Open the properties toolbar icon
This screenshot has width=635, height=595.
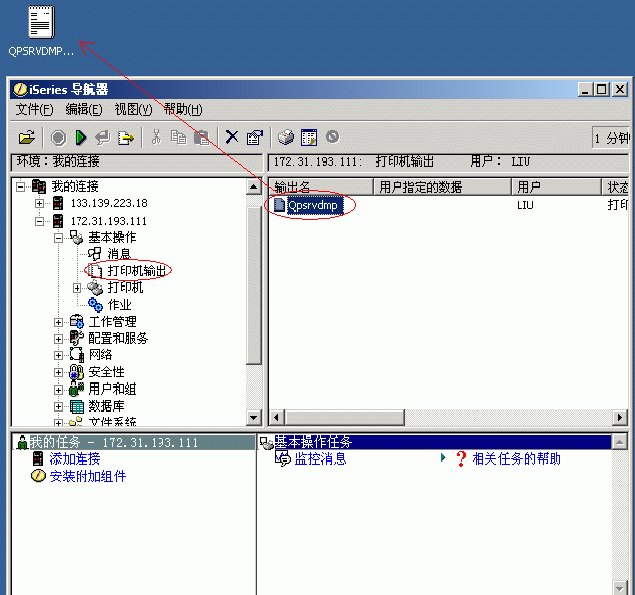coord(255,137)
